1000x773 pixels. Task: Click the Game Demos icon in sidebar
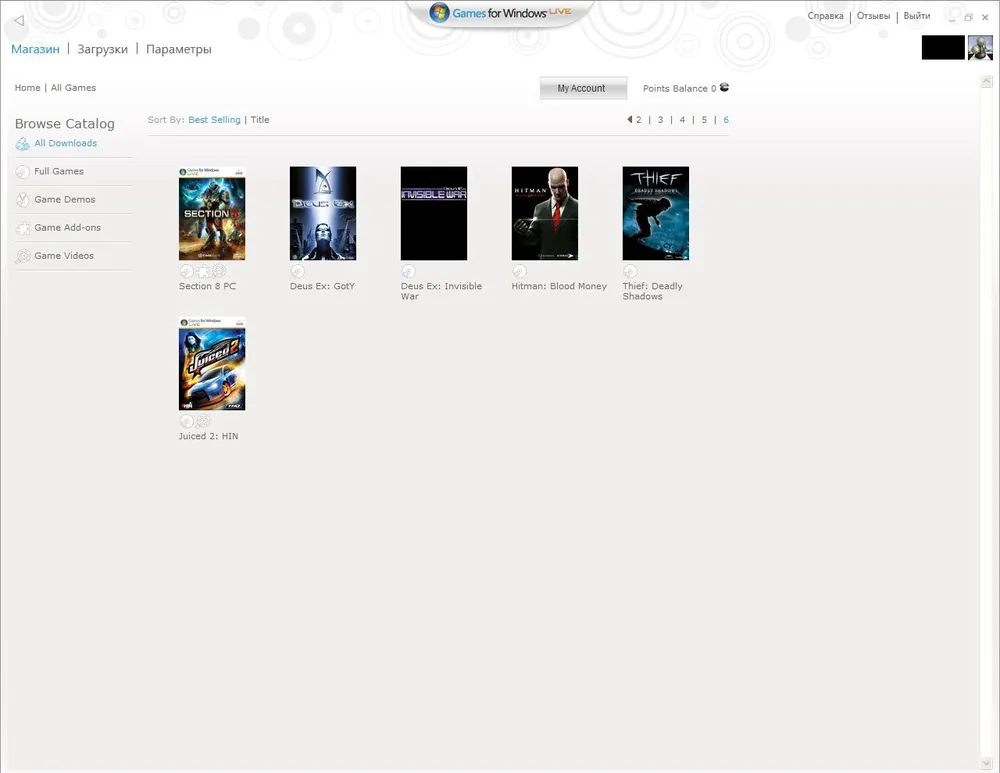pos(22,200)
